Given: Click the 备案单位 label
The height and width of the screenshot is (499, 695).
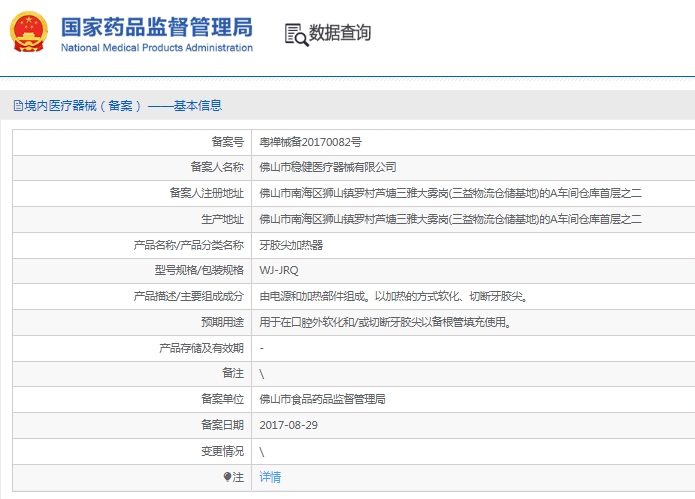Looking at the screenshot, I should (223, 399).
